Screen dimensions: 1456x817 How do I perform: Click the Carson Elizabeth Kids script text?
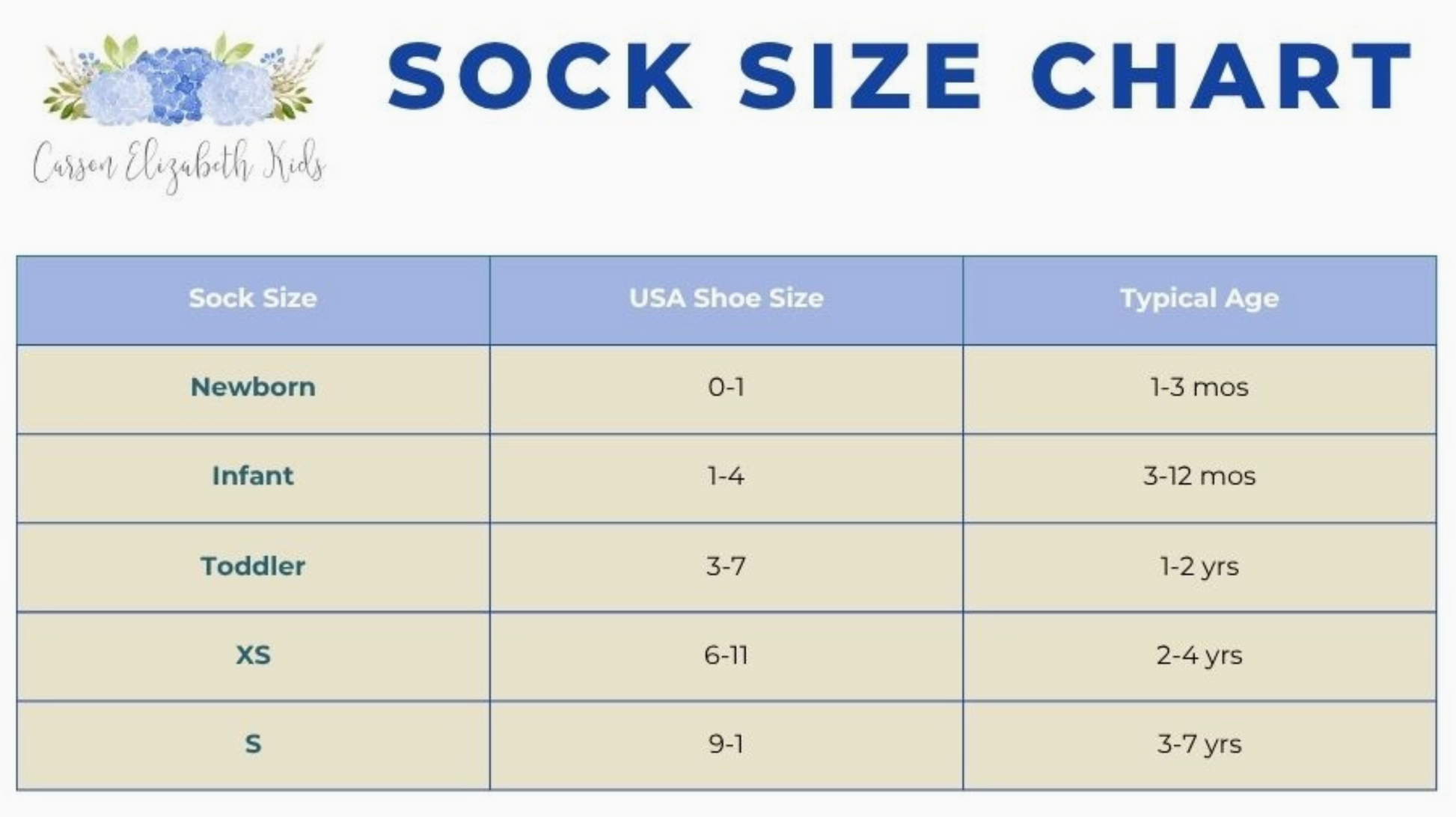point(179,164)
